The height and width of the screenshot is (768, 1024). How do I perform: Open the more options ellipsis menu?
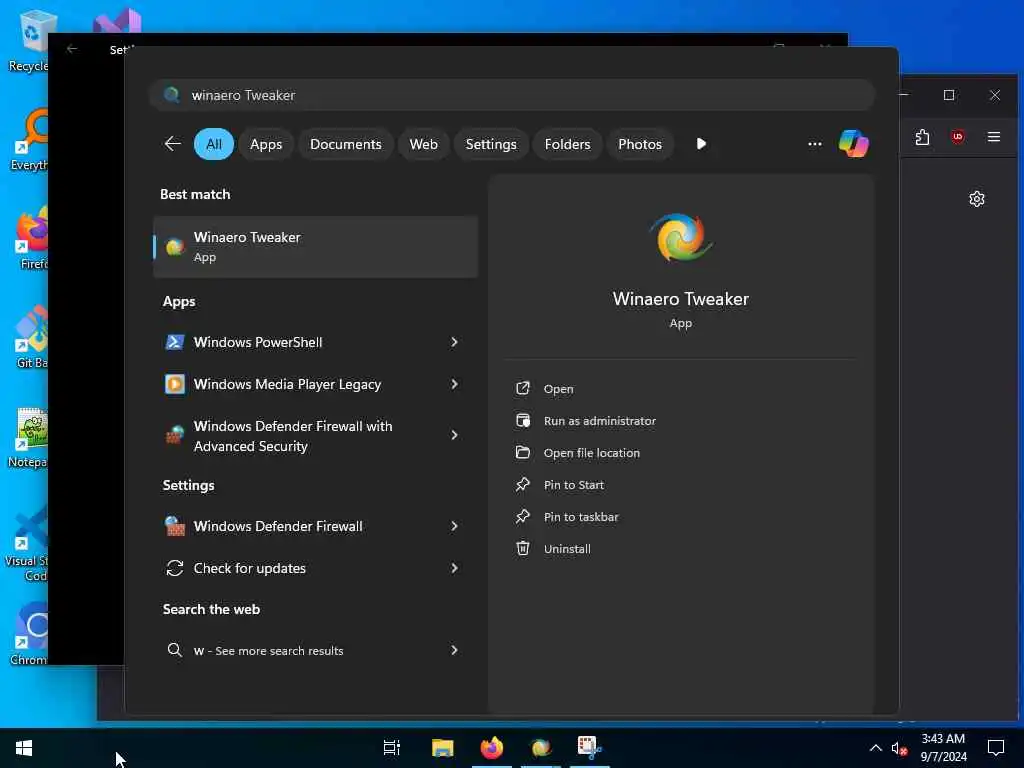point(814,144)
